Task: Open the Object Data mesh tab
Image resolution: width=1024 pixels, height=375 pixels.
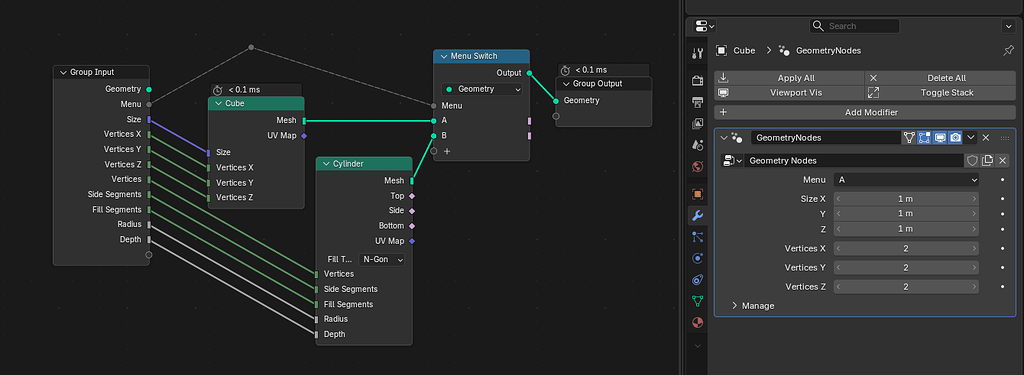Action: [x=697, y=301]
